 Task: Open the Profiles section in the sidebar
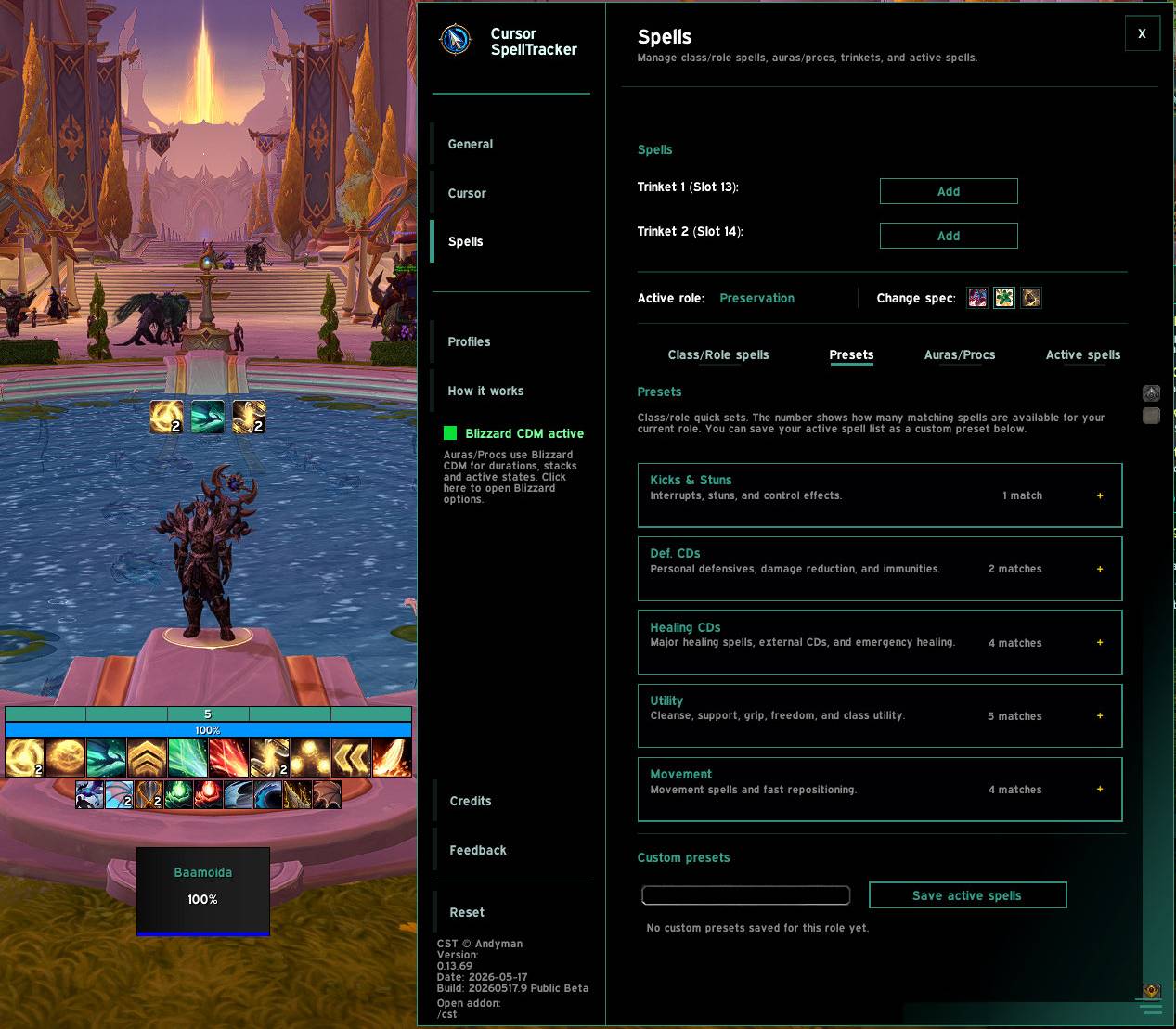(510, 341)
